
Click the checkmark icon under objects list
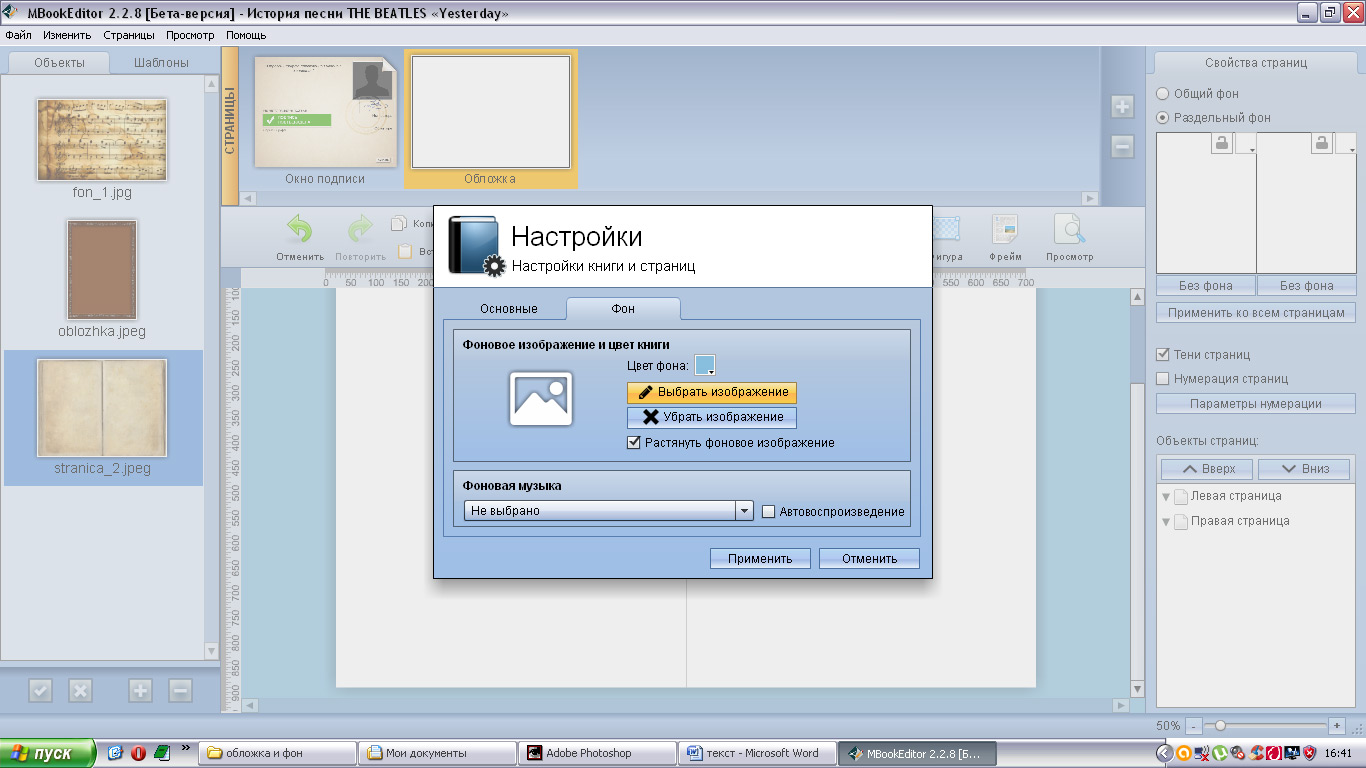point(40,690)
